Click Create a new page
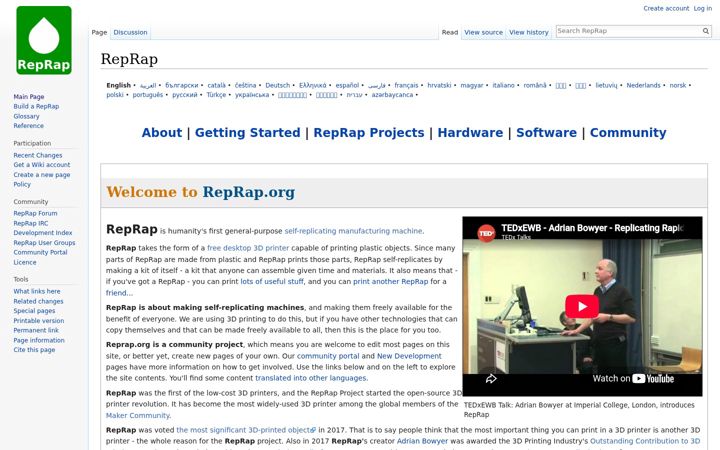 coord(42,174)
